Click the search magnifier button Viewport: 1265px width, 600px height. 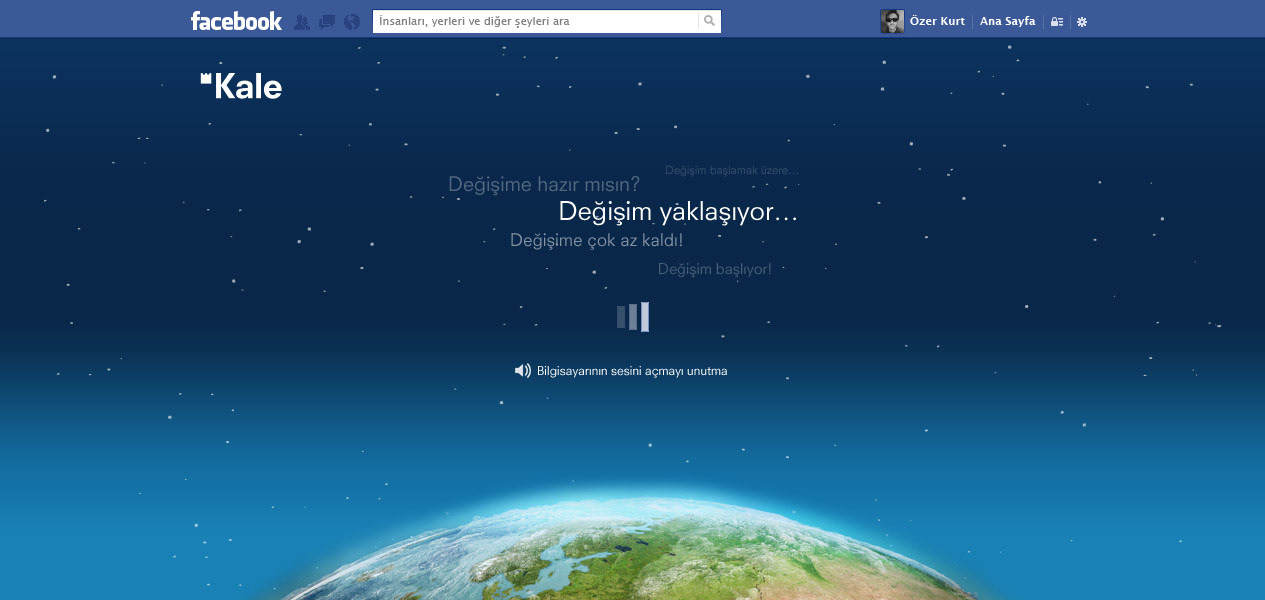tap(710, 21)
